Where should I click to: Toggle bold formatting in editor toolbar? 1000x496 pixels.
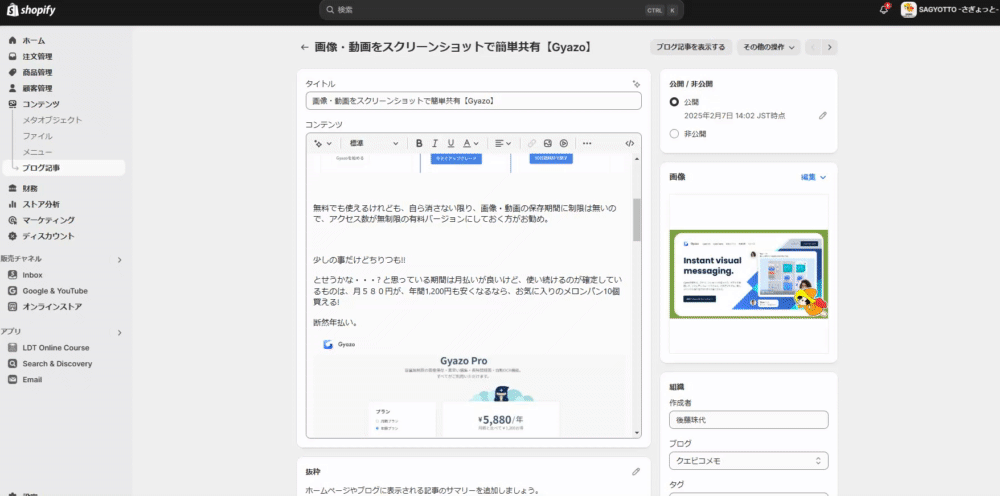(x=419, y=143)
